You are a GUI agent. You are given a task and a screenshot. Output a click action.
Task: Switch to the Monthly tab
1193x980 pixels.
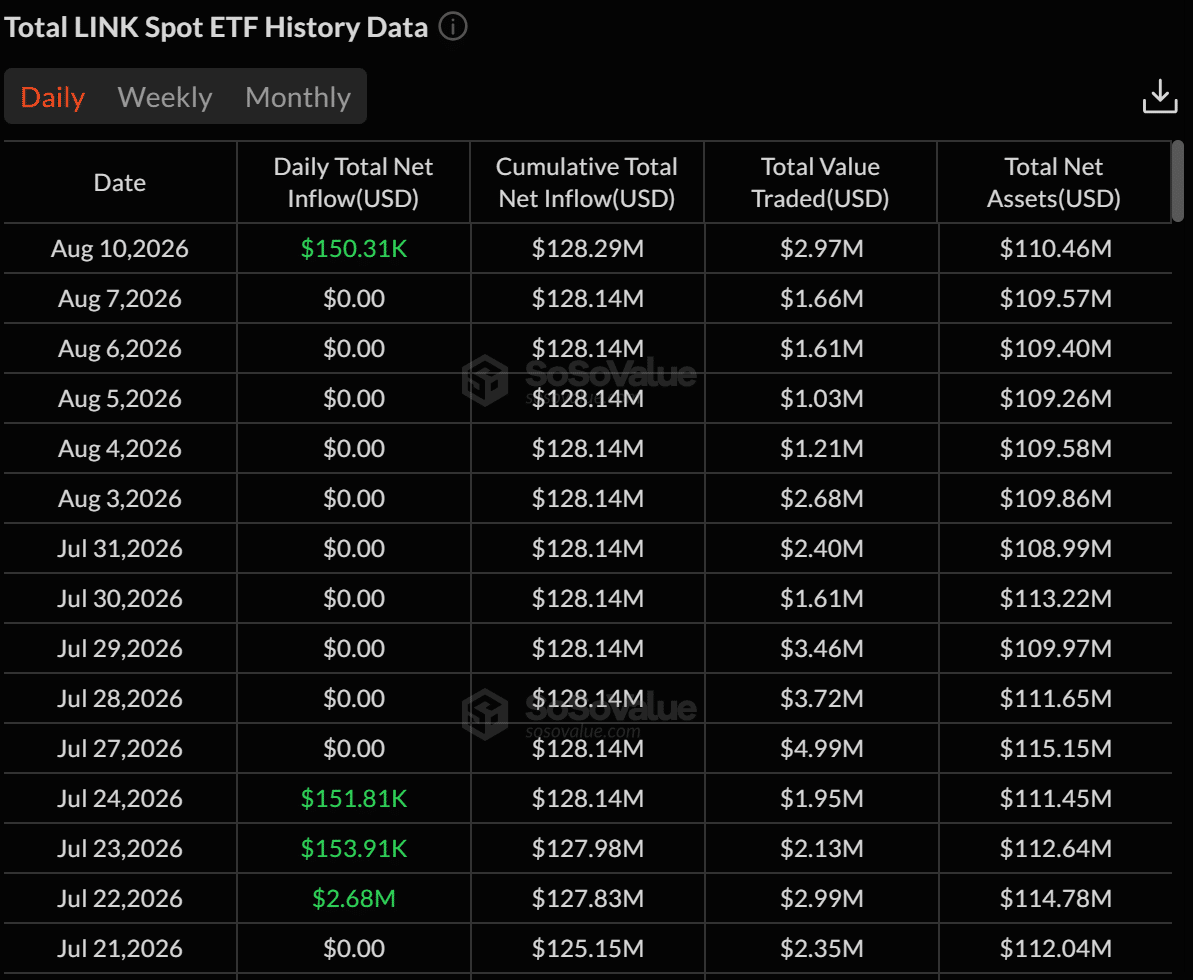tap(297, 97)
